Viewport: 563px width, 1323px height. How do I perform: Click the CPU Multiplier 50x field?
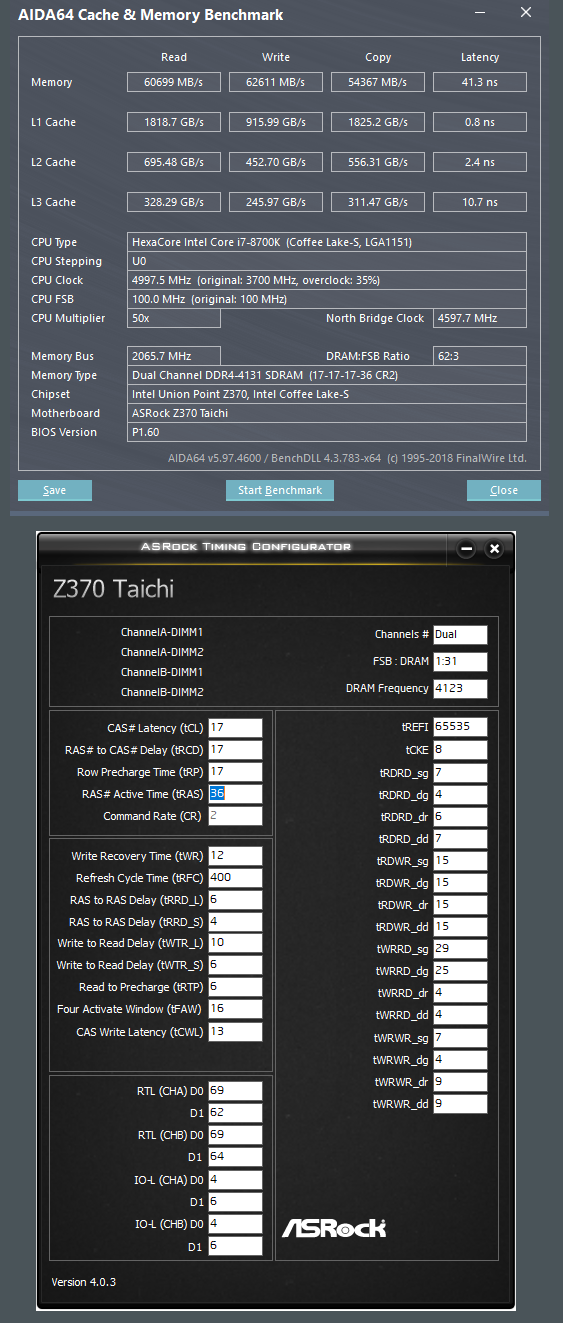(174, 318)
